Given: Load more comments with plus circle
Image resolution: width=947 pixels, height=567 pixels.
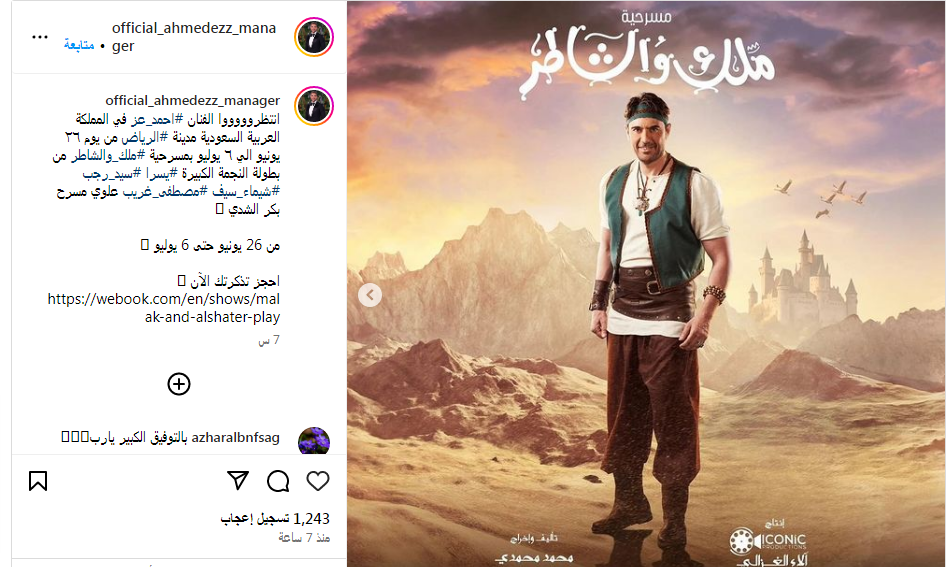Looking at the screenshot, I should (x=179, y=384).
